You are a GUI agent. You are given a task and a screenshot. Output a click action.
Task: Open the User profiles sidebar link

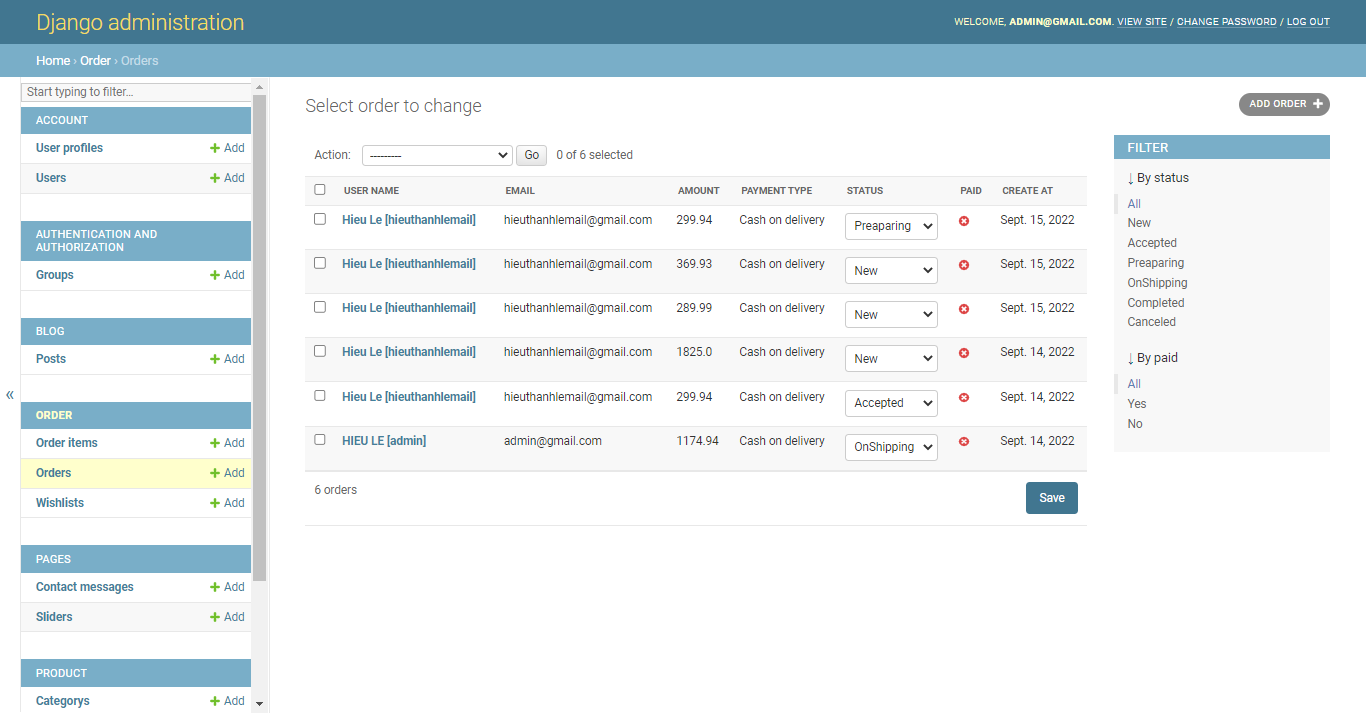pyautogui.click(x=69, y=148)
